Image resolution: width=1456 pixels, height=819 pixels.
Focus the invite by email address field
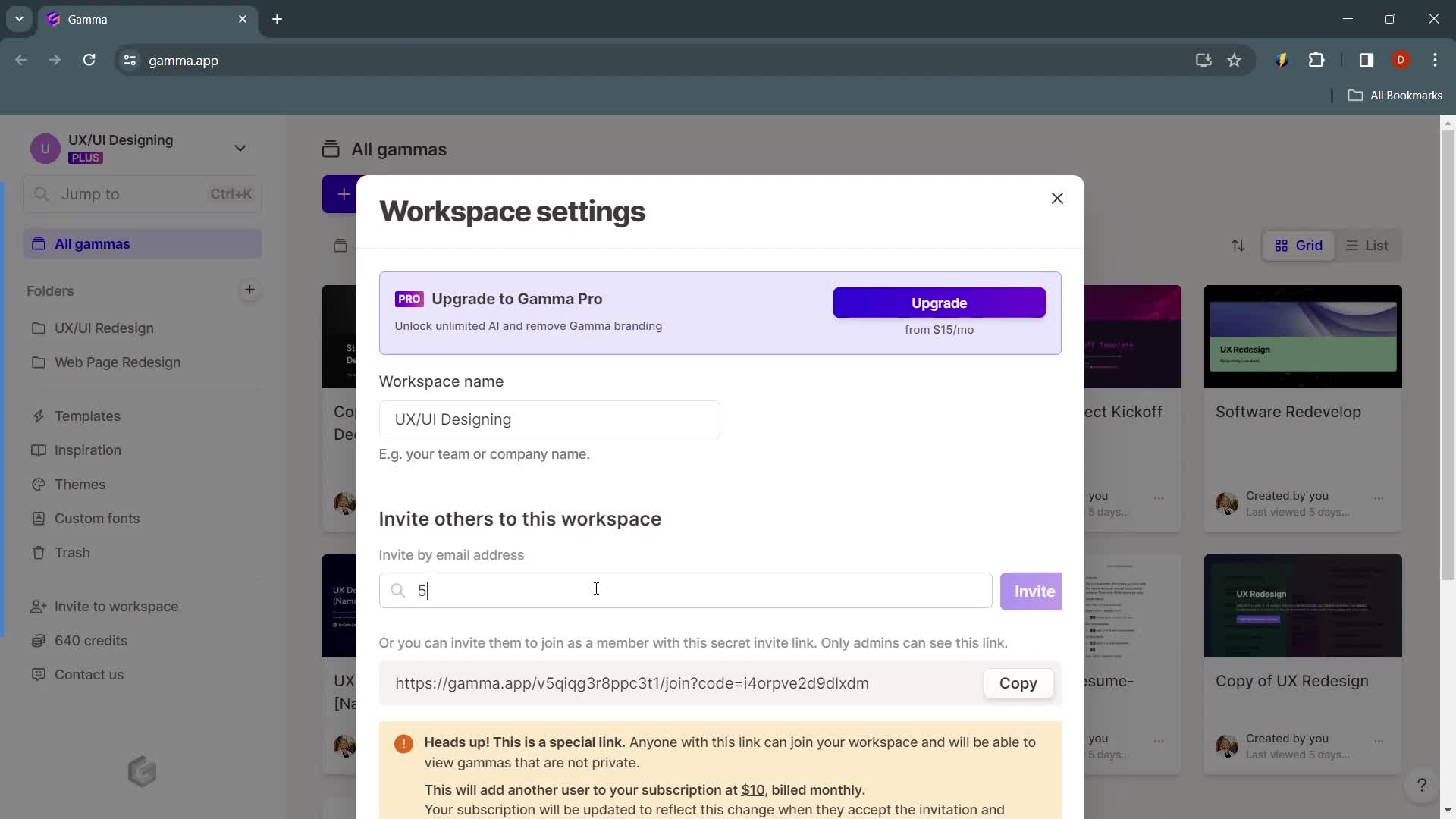pyautogui.click(x=686, y=591)
